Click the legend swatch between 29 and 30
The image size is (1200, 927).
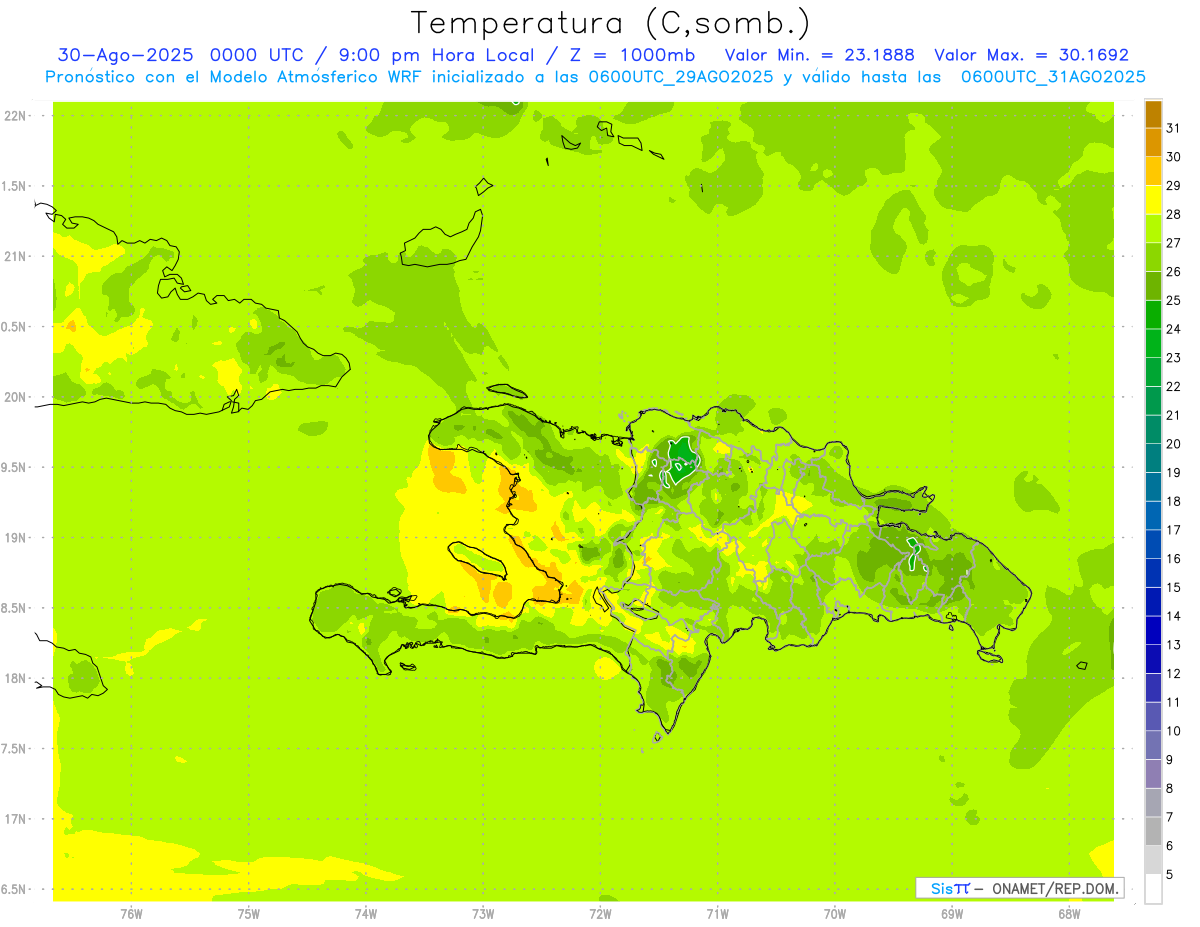click(1153, 172)
